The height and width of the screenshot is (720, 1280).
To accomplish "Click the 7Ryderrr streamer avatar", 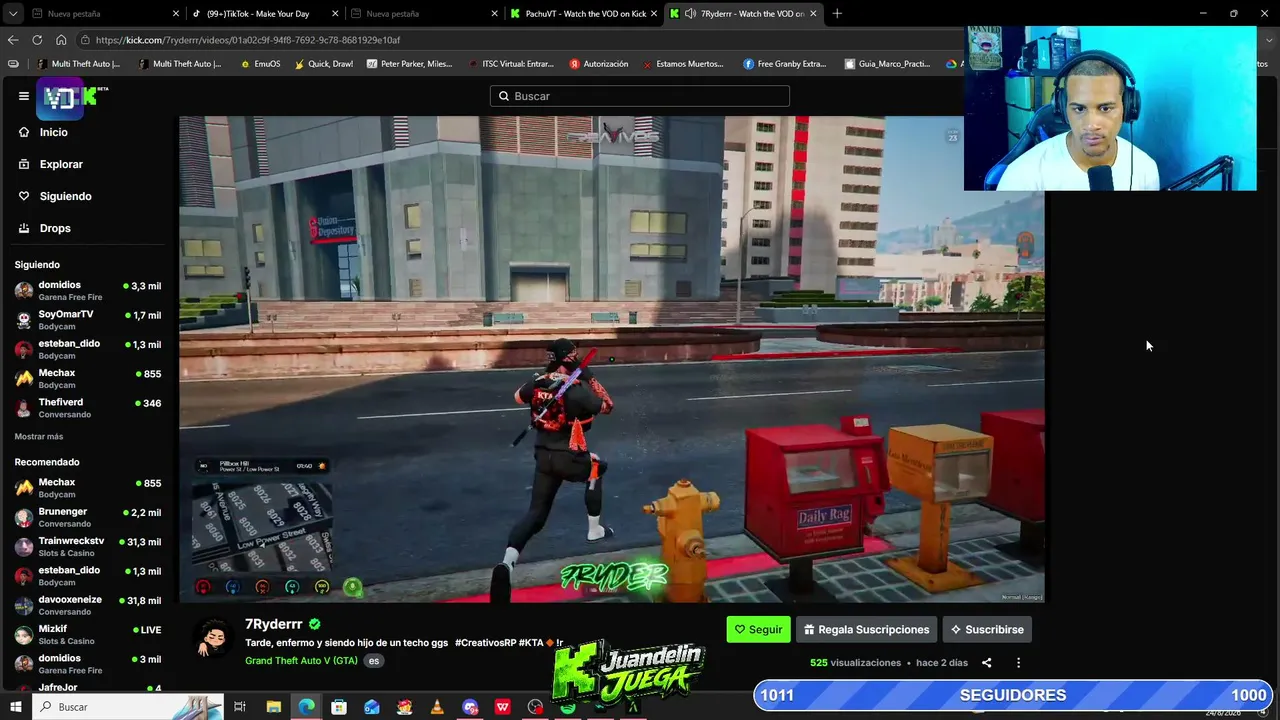I will click(212, 638).
